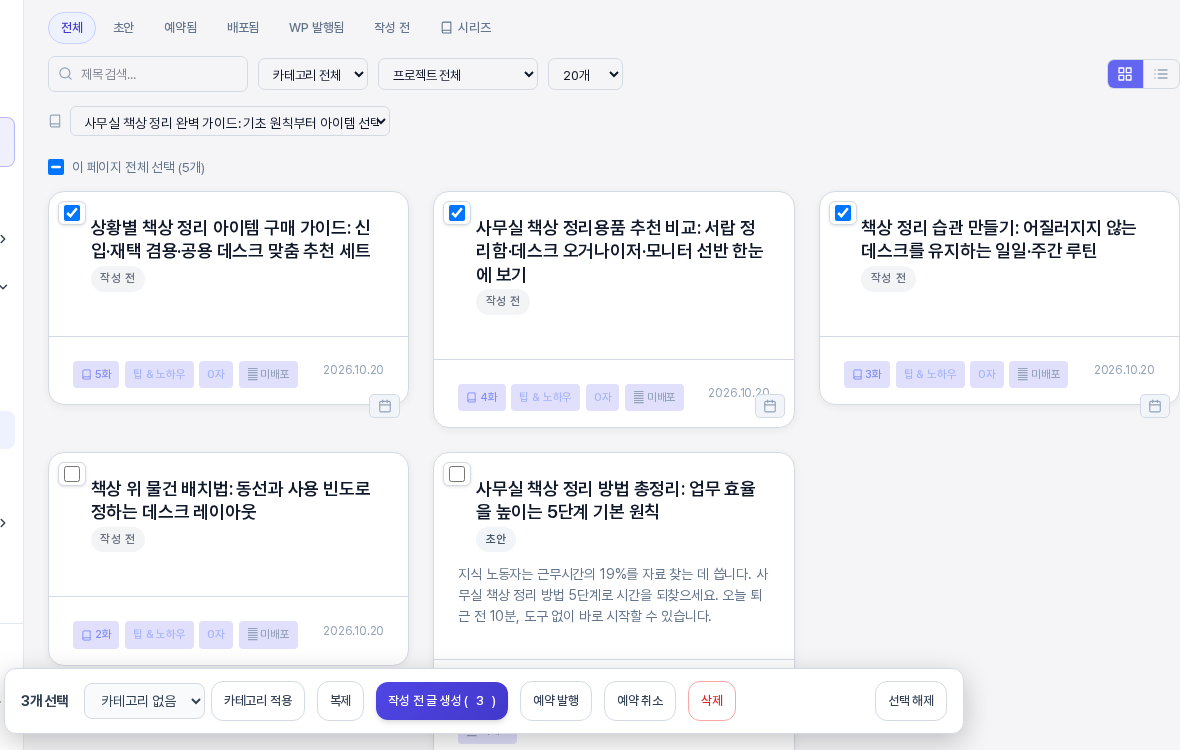Click the 4화 episode badge
The image size is (1180, 750).
[482, 397]
